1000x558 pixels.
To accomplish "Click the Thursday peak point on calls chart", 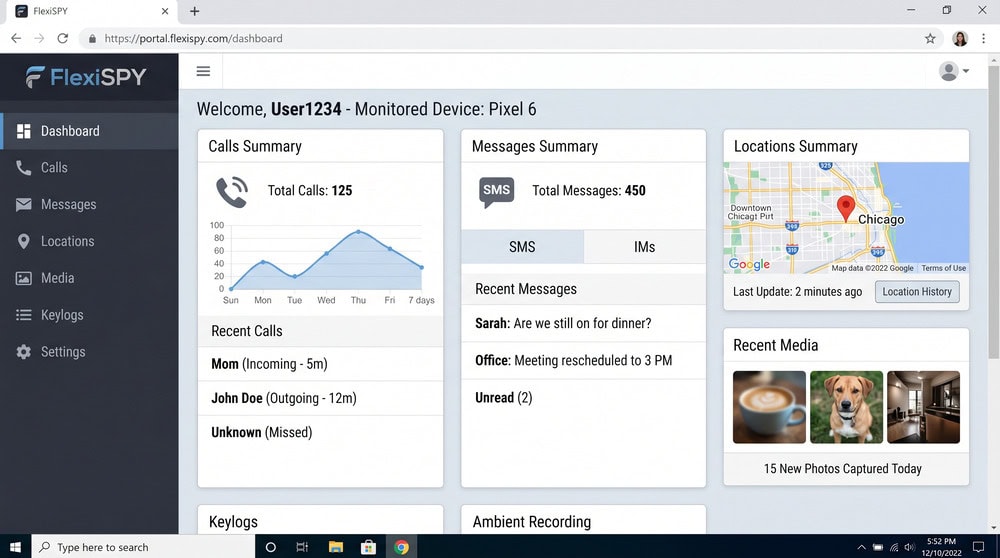I will click(358, 231).
